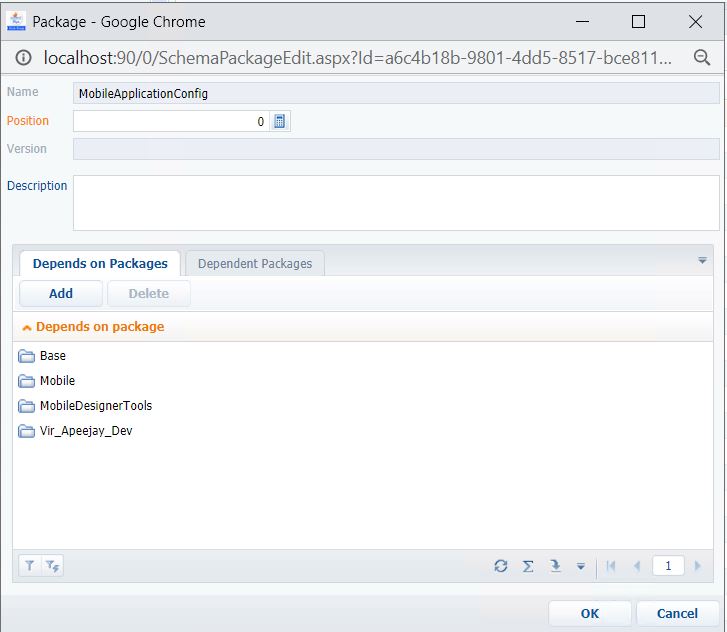Open grid footer options dropdown arrow
This screenshot has height=632, width=727.
pyautogui.click(x=581, y=566)
